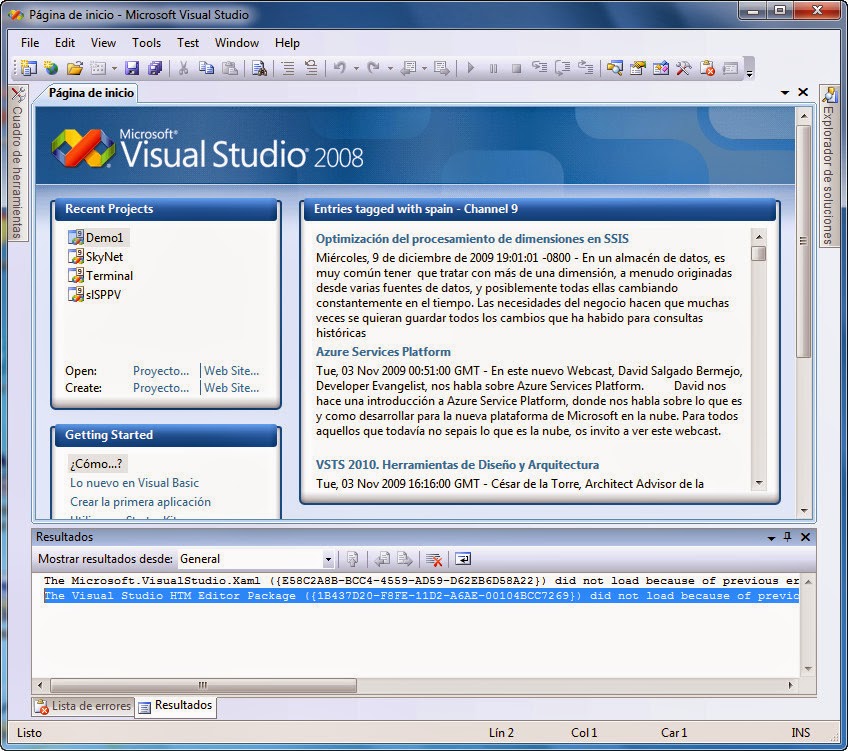Click Web Site link in the Create row
Image resolution: width=848 pixels, height=751 pixels.
(231, 388)
